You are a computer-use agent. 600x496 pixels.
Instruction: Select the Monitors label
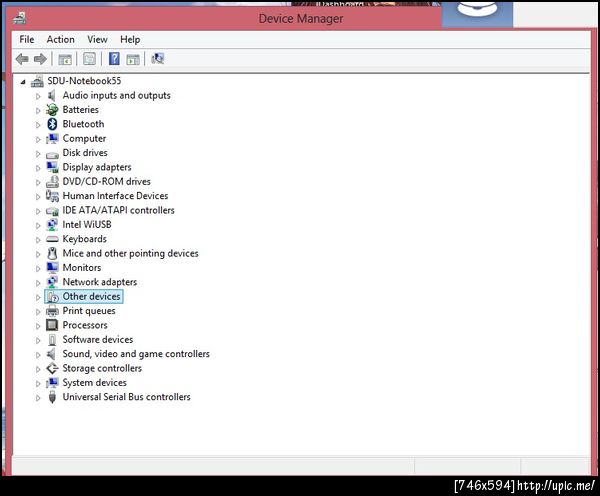tap(82, 268)
